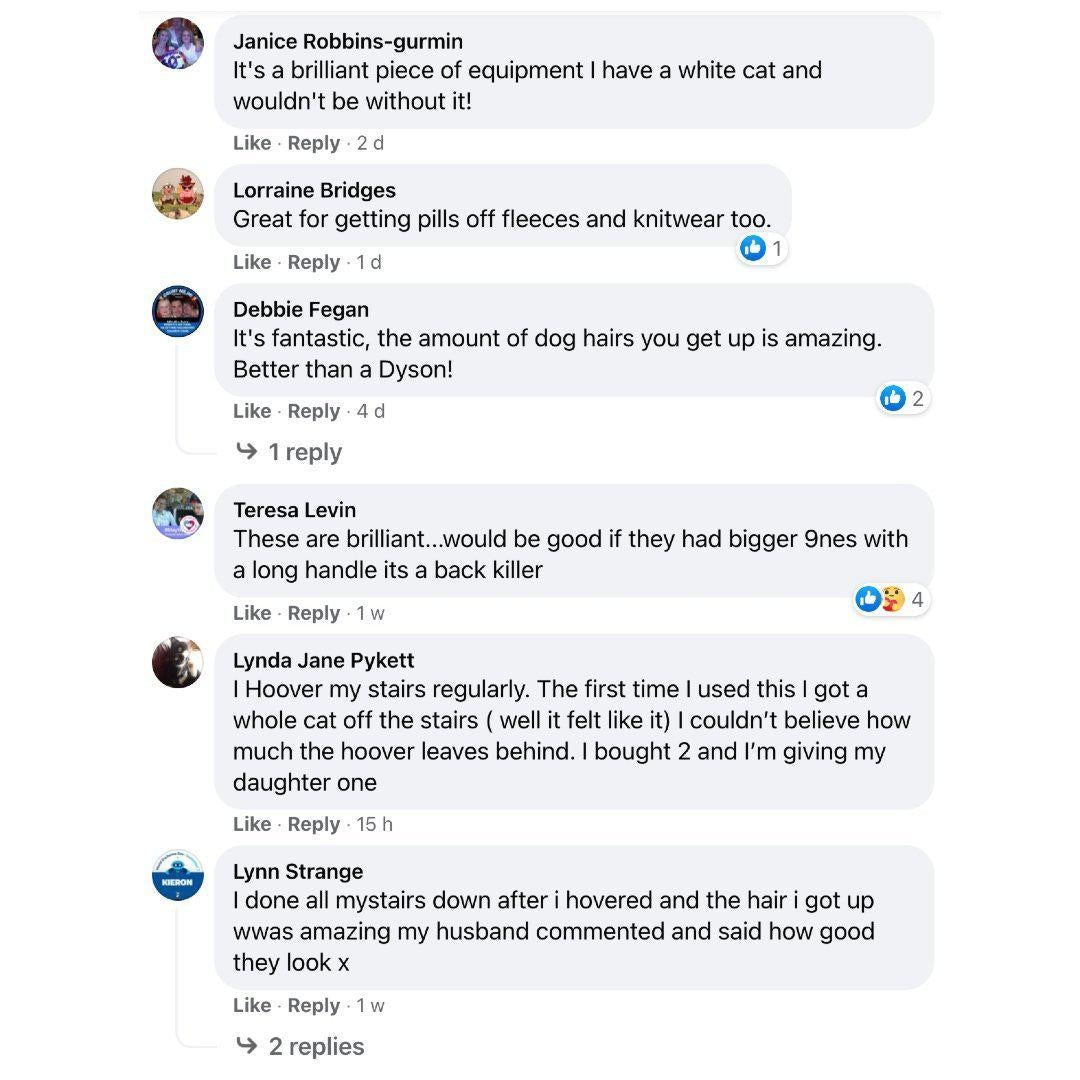View the like reaction on Lorraine Bridges' comment
The width and height of the screenshot is (1080, 1080).
(763, 248)
